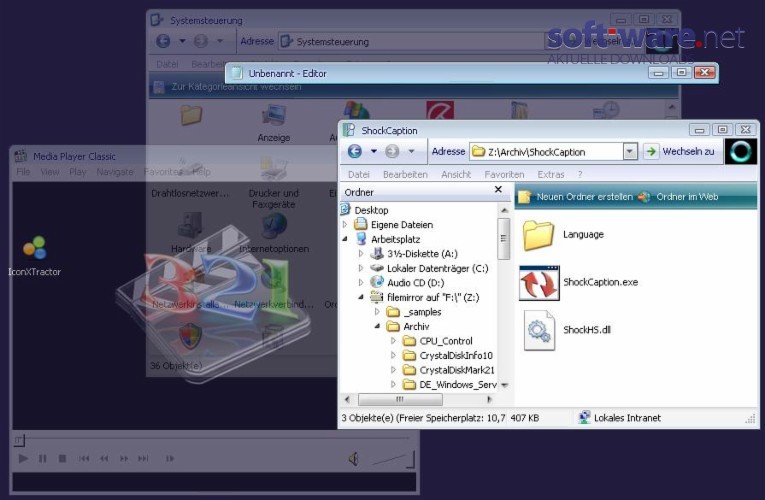Open address bar dropdown in ShockCaption window

coord(630,152)
